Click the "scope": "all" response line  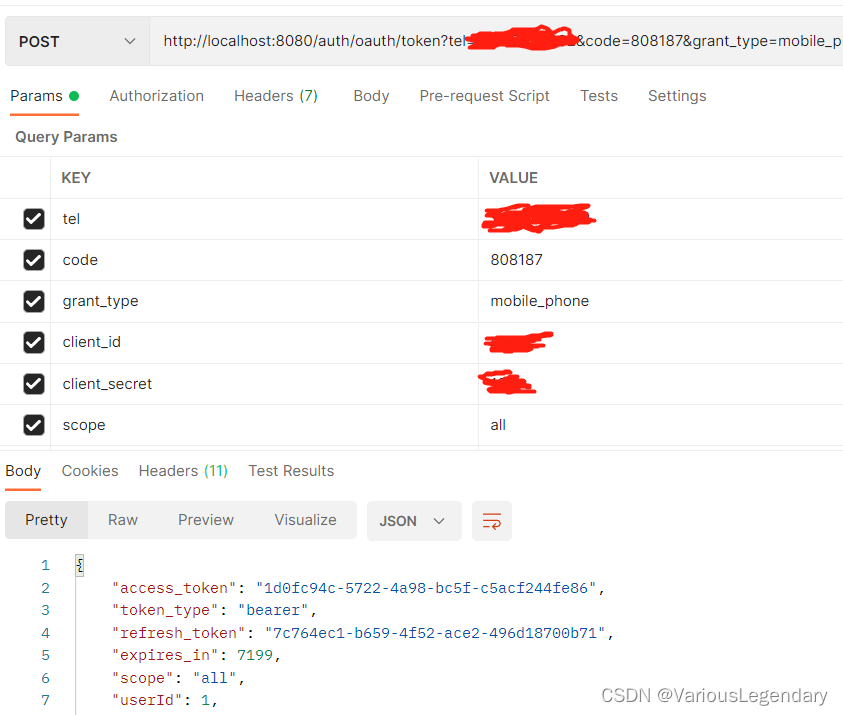177,678
